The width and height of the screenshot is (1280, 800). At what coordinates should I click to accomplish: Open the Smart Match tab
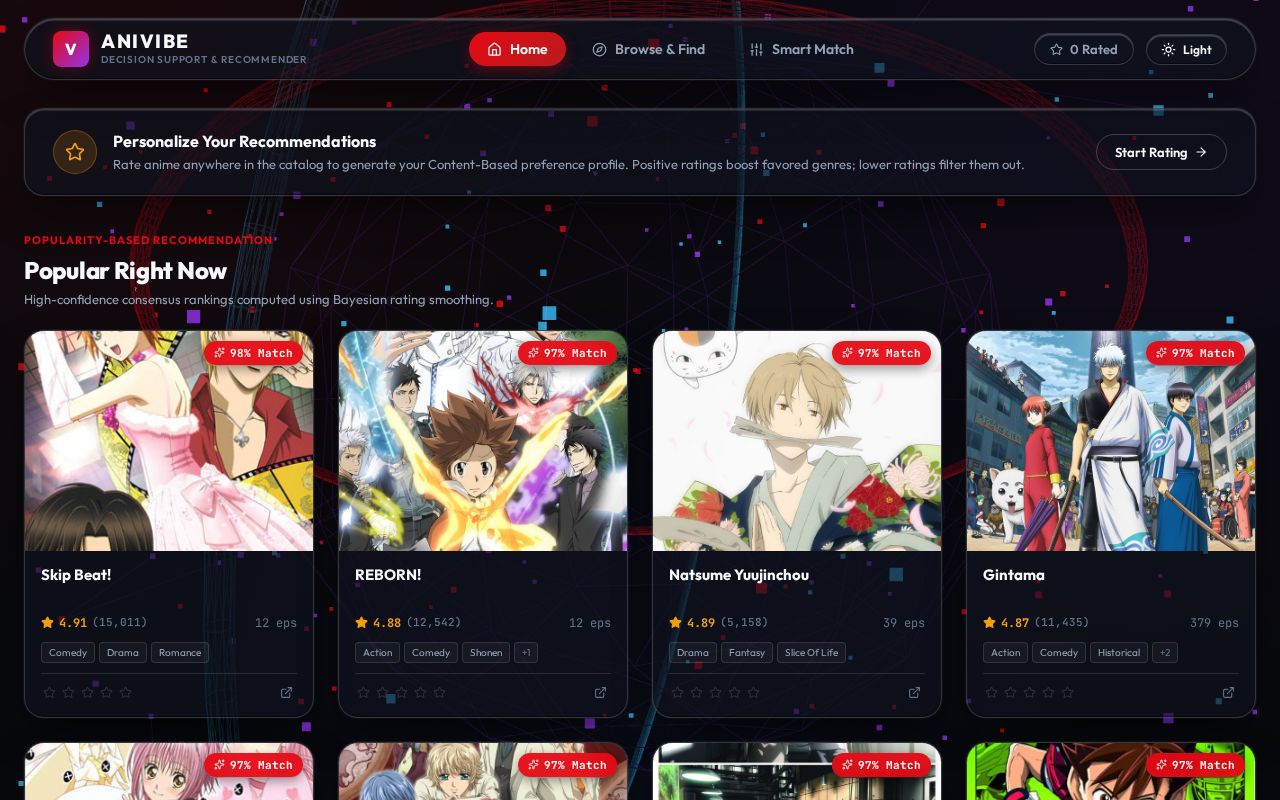coord(801,49)
